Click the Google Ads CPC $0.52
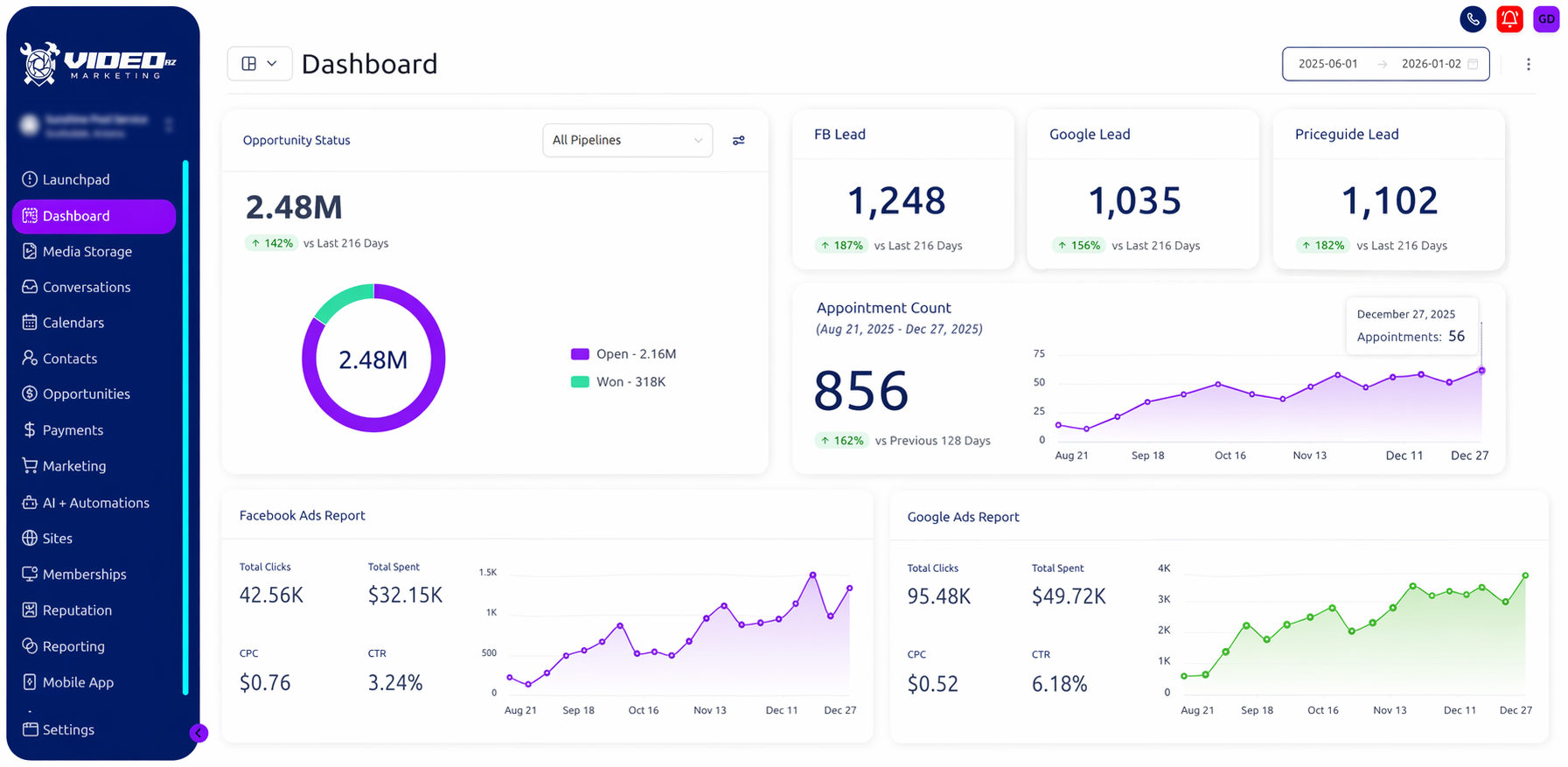 933,684
